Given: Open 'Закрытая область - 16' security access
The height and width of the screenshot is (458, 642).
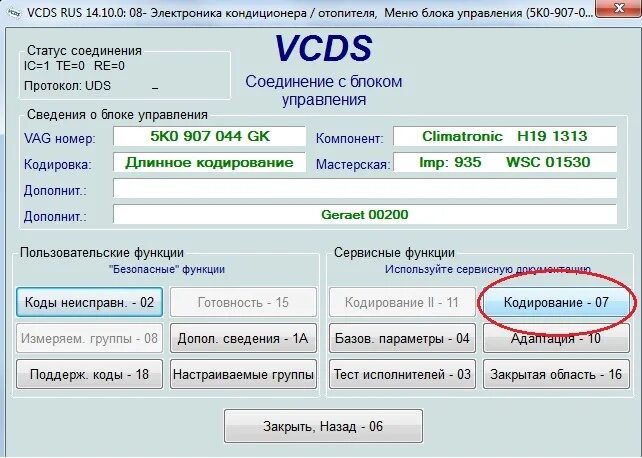Looking at the screenshot, I should pos(556,374).
